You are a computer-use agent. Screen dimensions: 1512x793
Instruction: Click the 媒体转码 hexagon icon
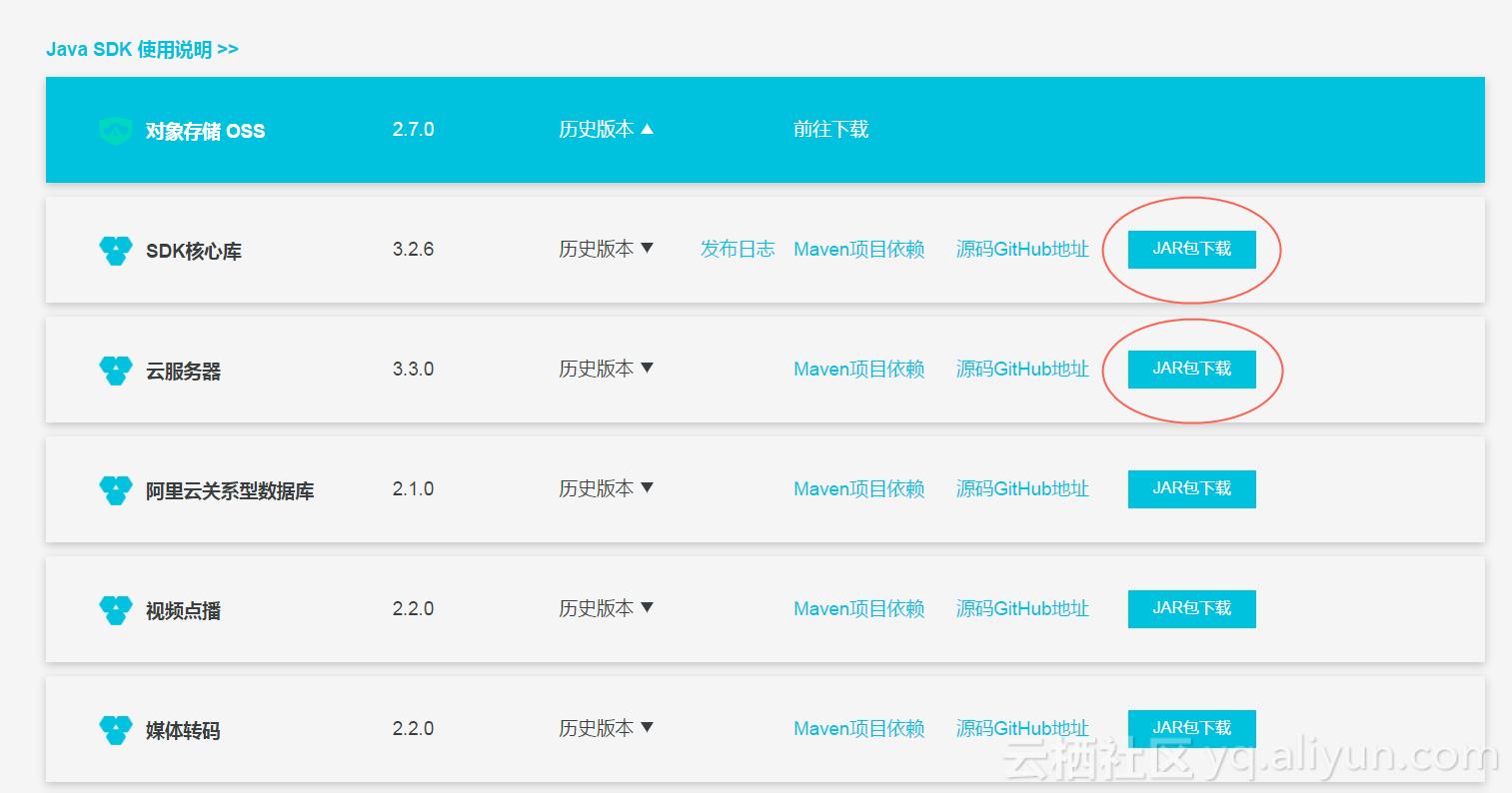coord(115,729)
